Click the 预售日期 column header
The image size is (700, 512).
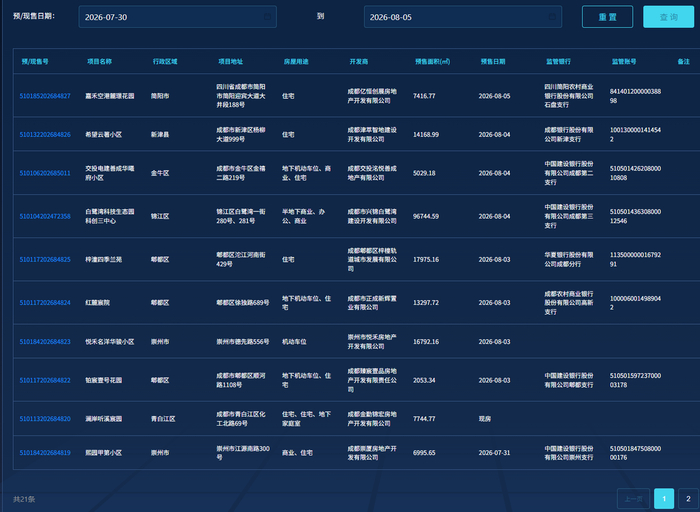tap(493, 62)
